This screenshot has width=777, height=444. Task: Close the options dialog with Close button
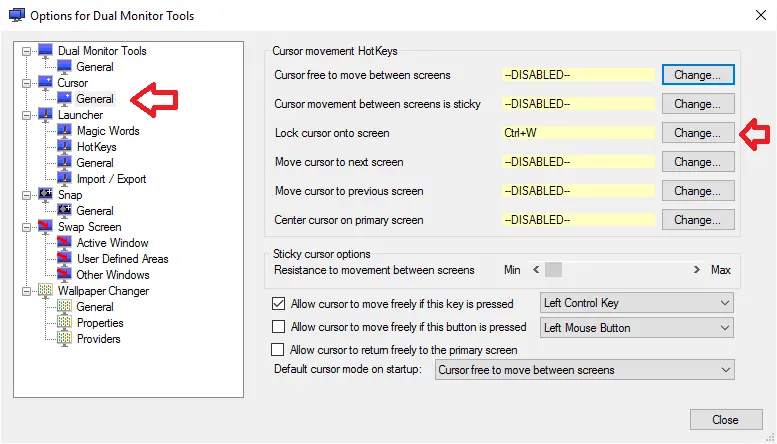(726, 420)
